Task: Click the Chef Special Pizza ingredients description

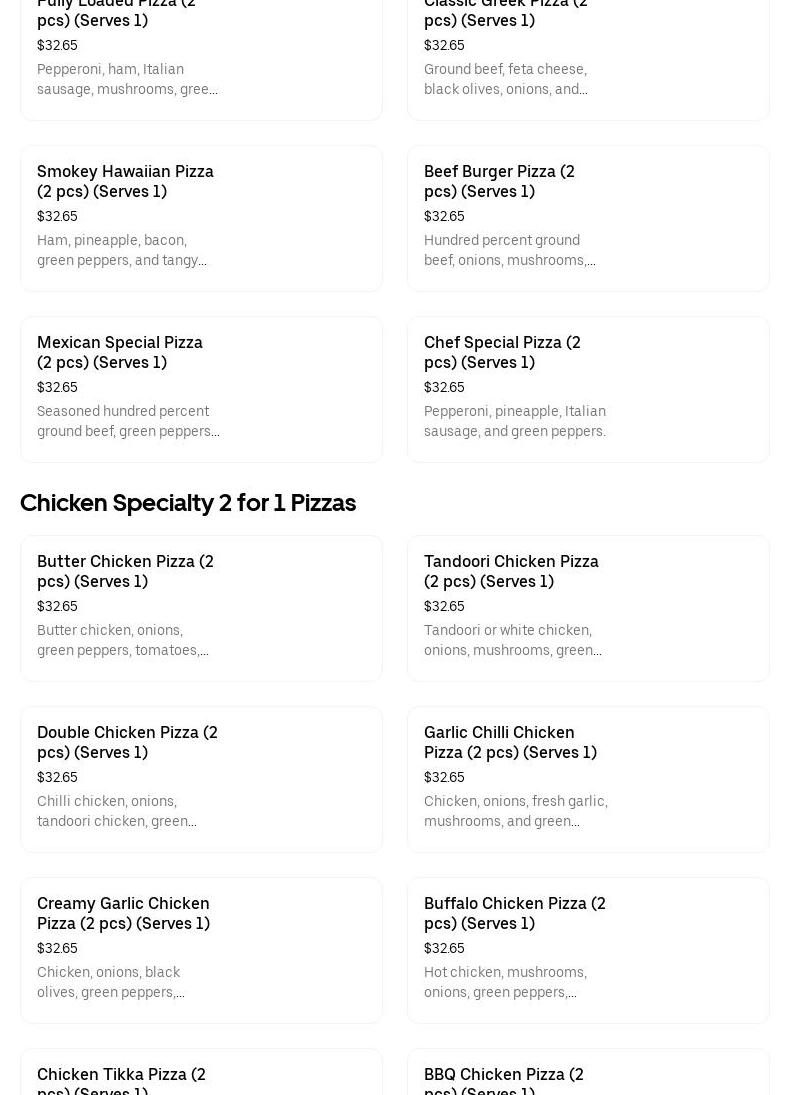Action: tap(514, 421)
